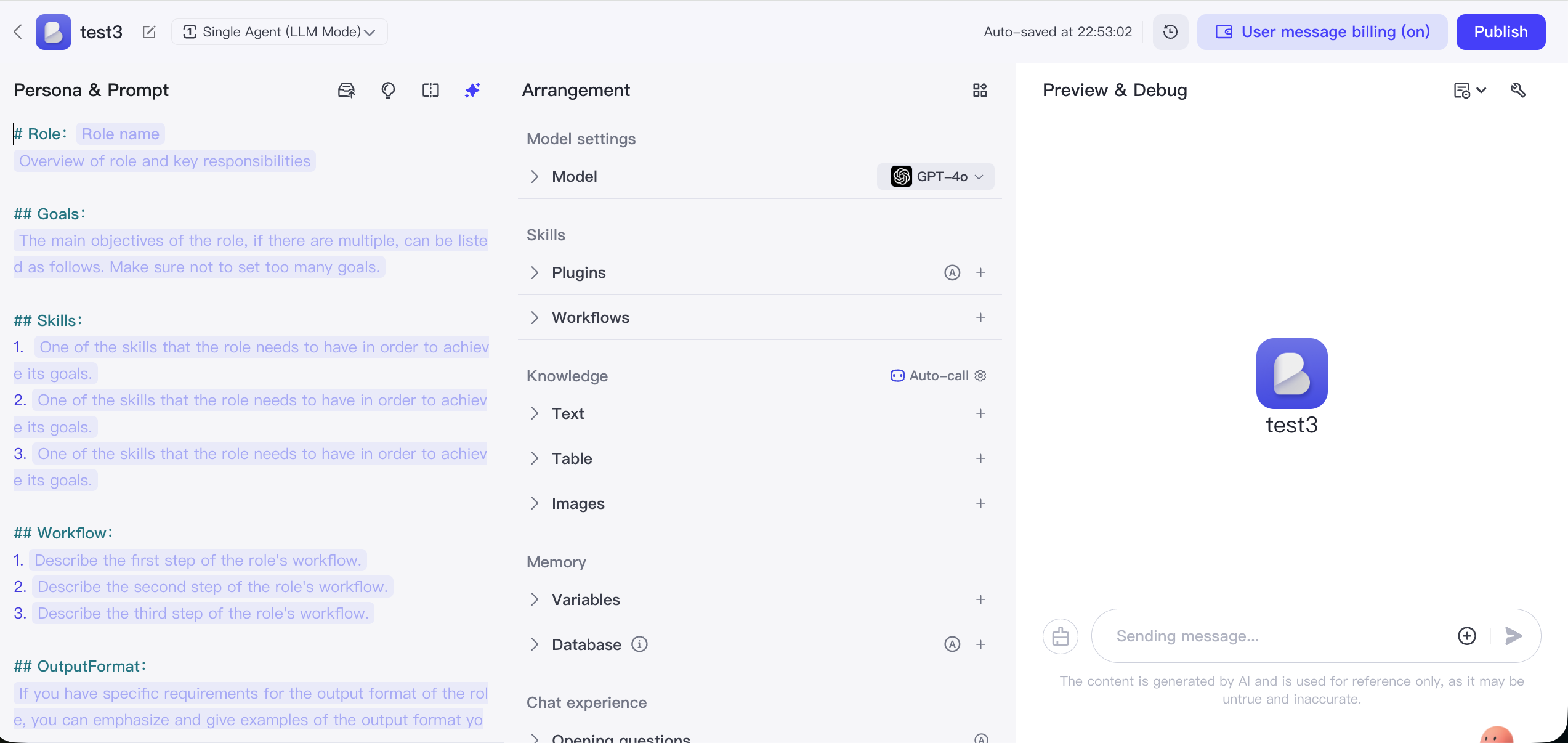Click the Sending message input field

(x=1275, y=636)
